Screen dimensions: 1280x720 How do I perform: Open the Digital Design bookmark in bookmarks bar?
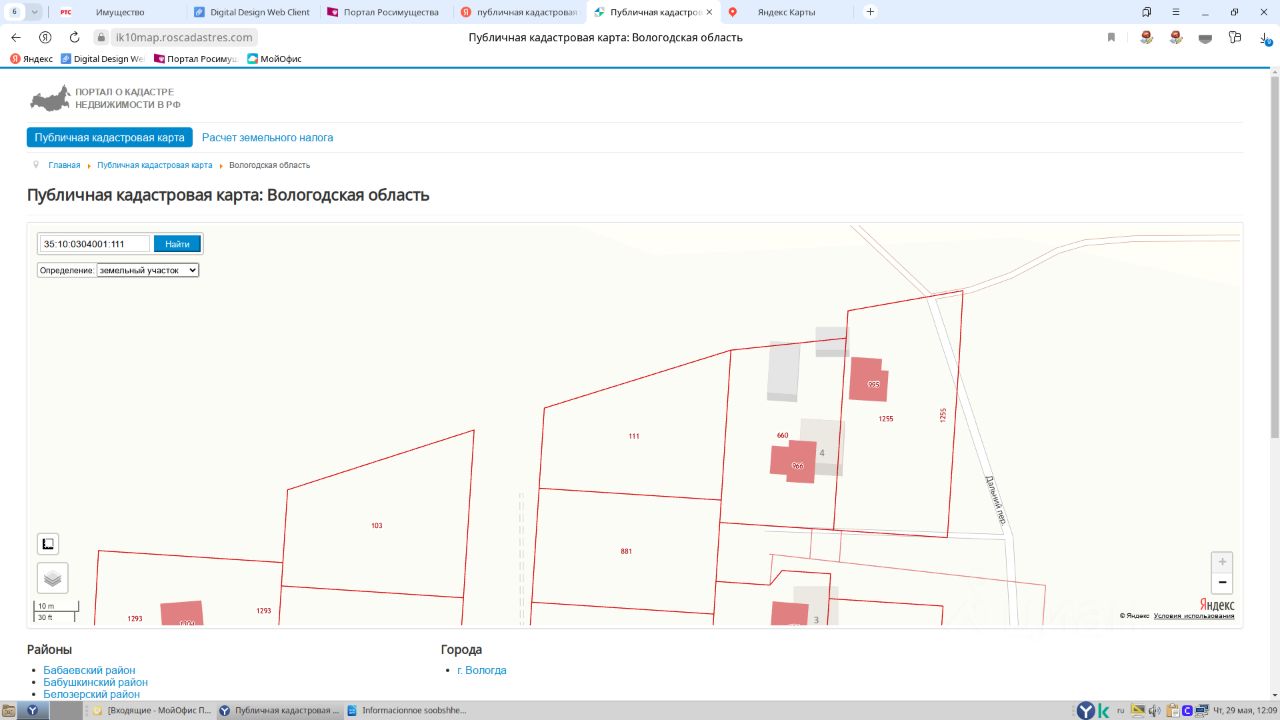point(103,59)
